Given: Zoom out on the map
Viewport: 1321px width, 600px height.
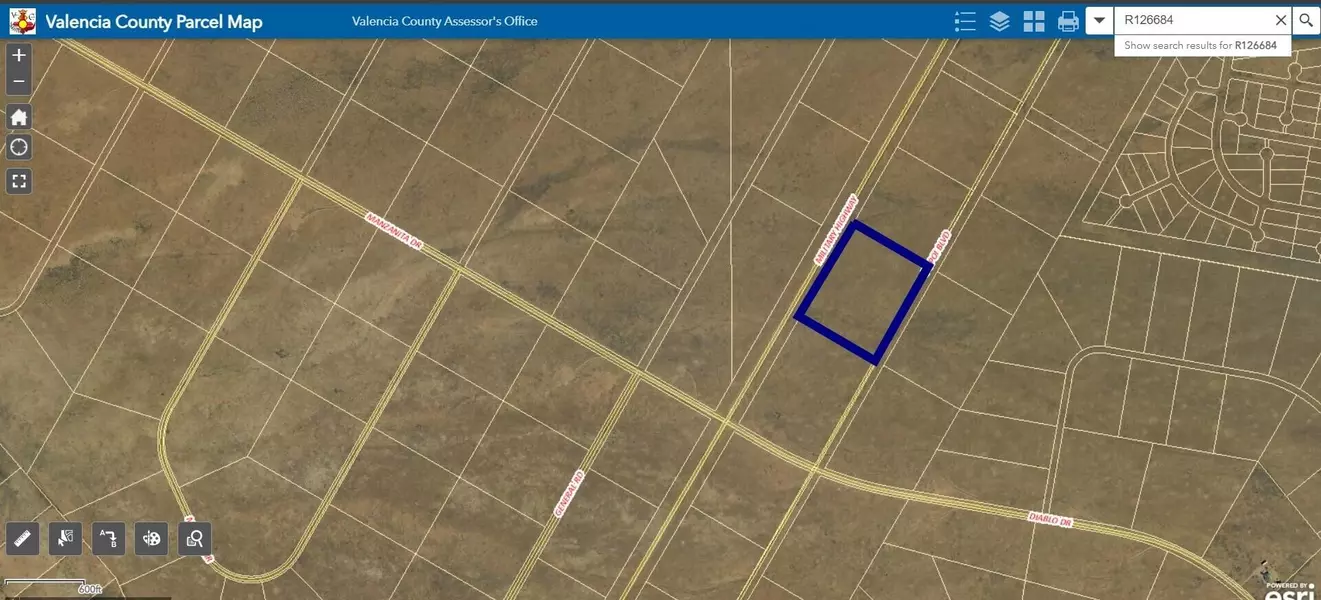Looking at the screenshot, I should (19, 82).
